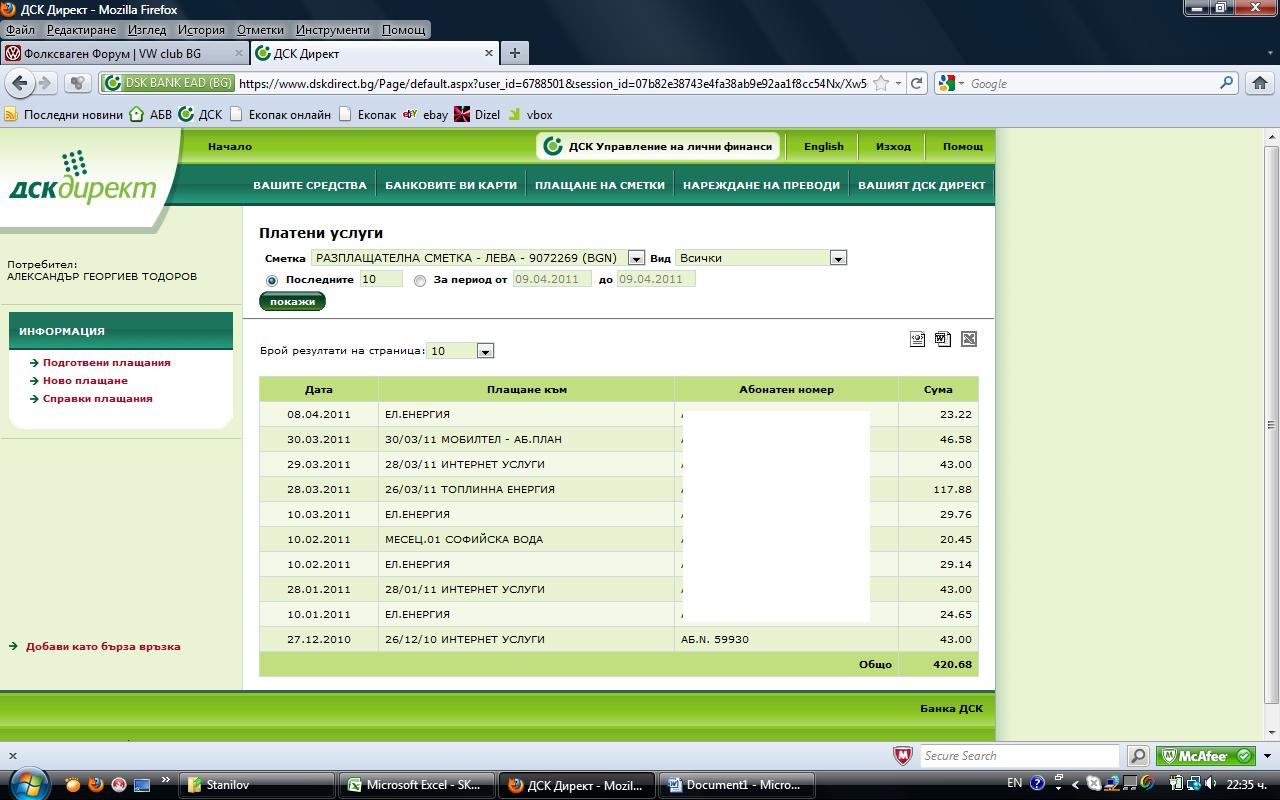Expand the results per page dropdown

(x=485, y=351)
